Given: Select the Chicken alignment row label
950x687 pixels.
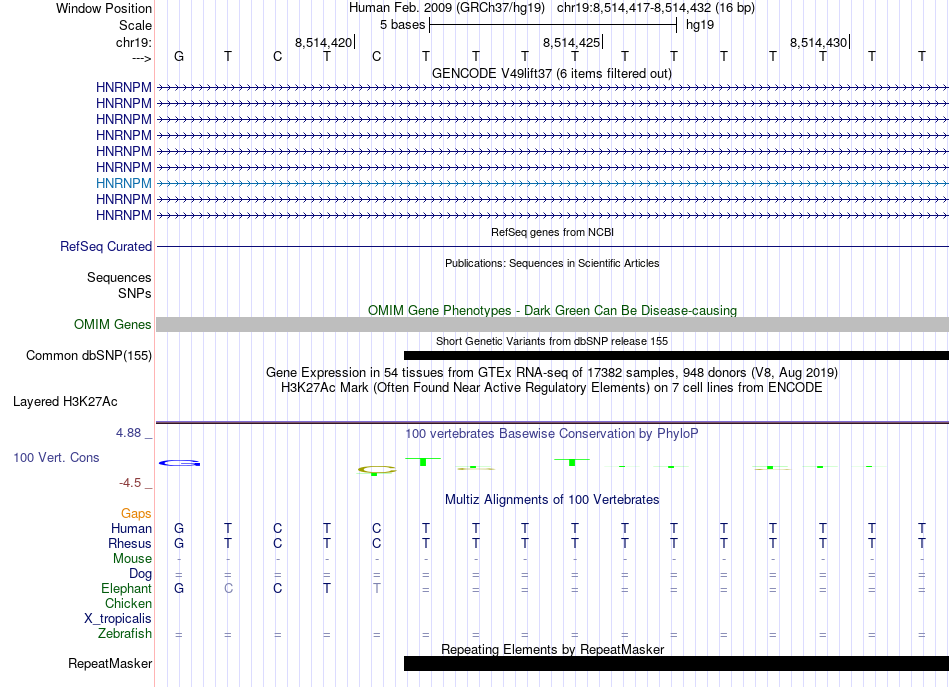Looking at the screenshot, I should tap(128, 603).
